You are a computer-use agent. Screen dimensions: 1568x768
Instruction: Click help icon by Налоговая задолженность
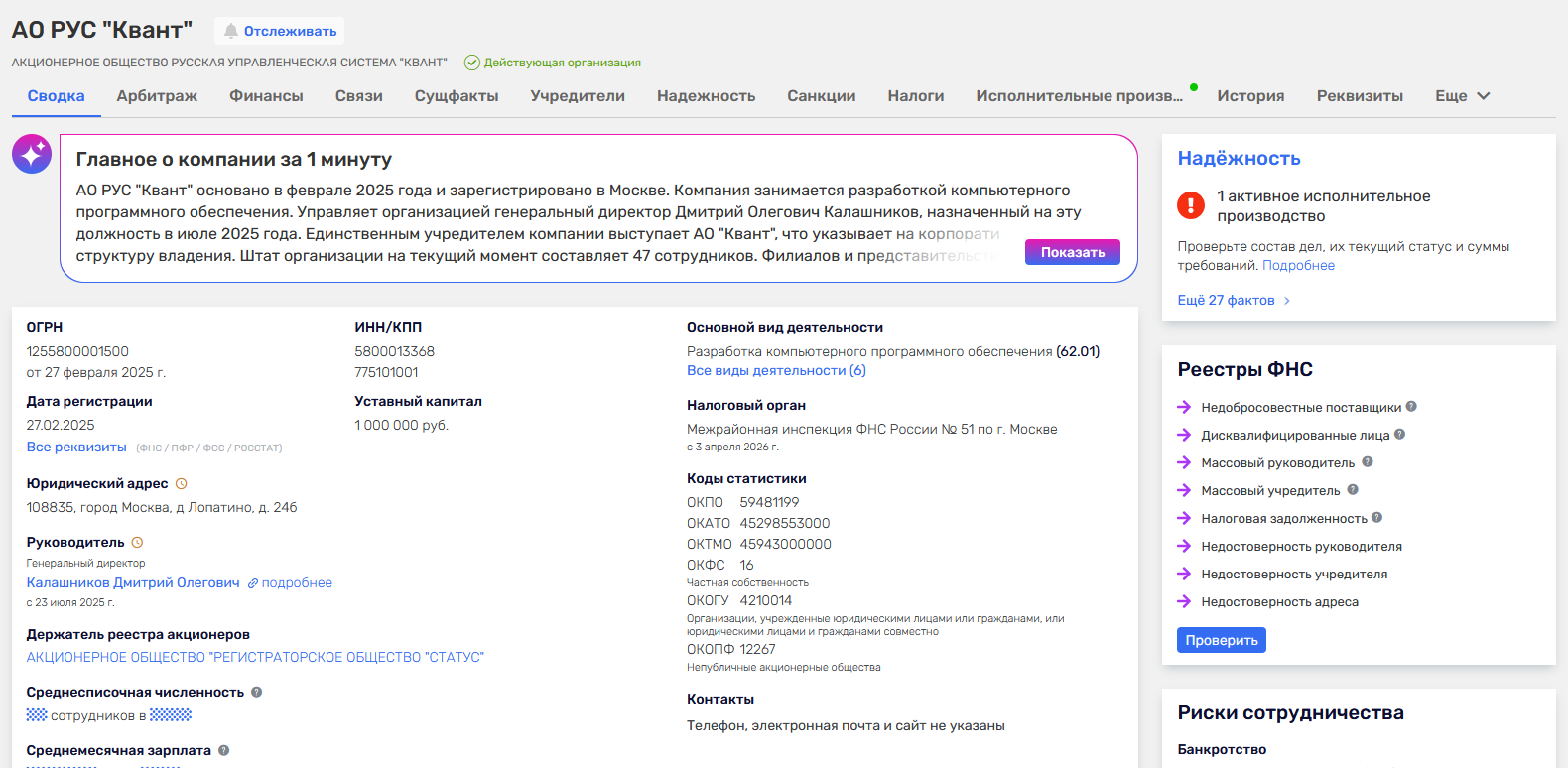click(x=1377, y=517)
